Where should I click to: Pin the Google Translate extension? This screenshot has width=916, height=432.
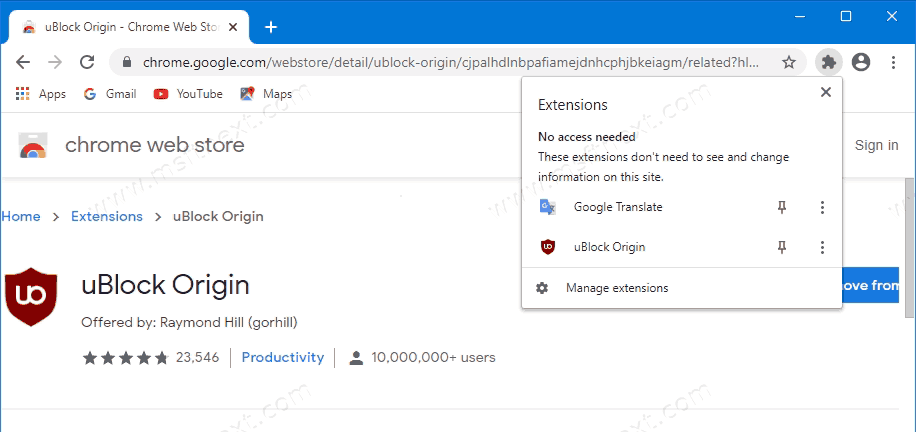click(x=783, y=207)
